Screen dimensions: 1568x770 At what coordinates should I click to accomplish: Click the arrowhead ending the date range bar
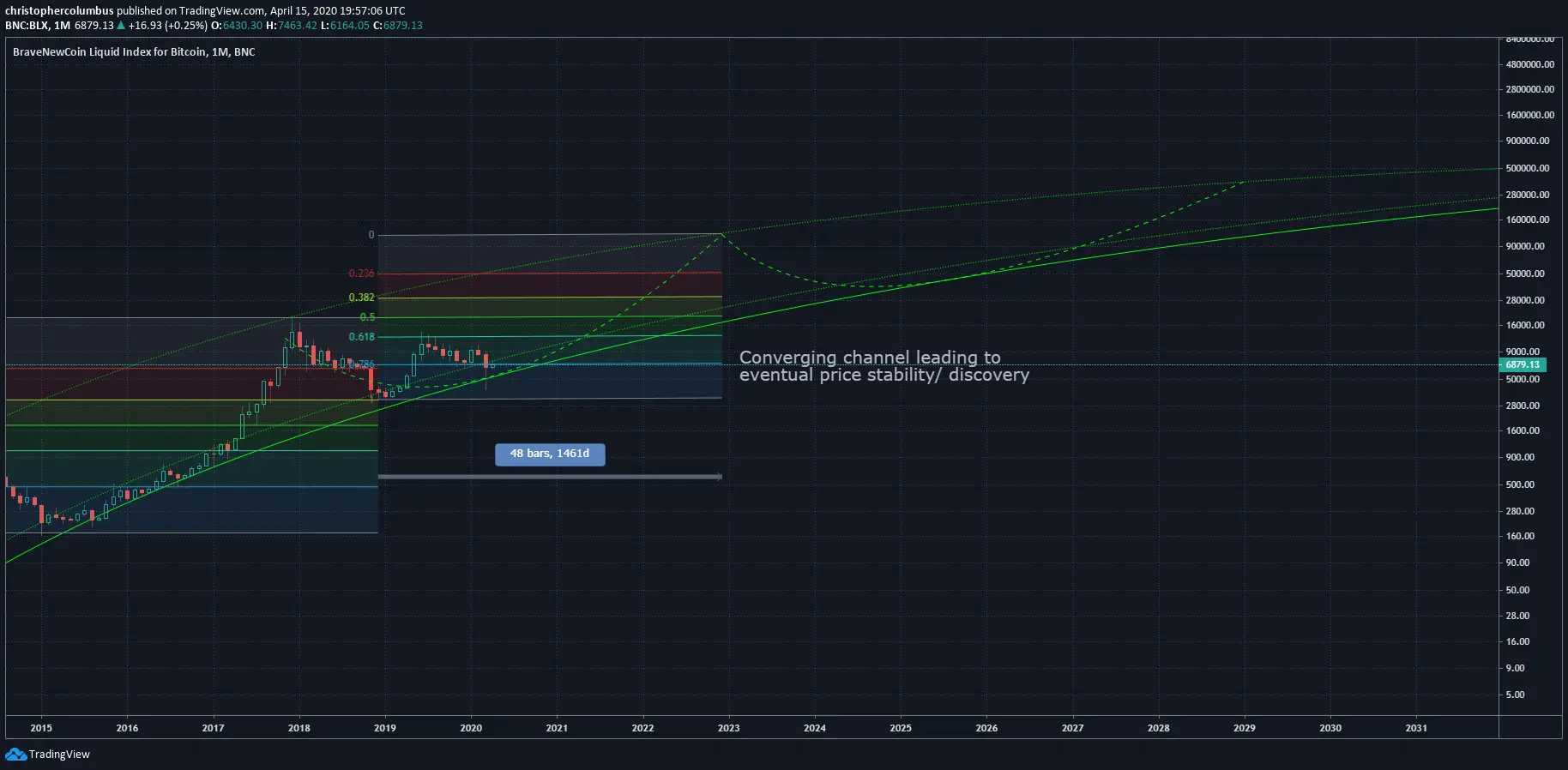(718, 477)
